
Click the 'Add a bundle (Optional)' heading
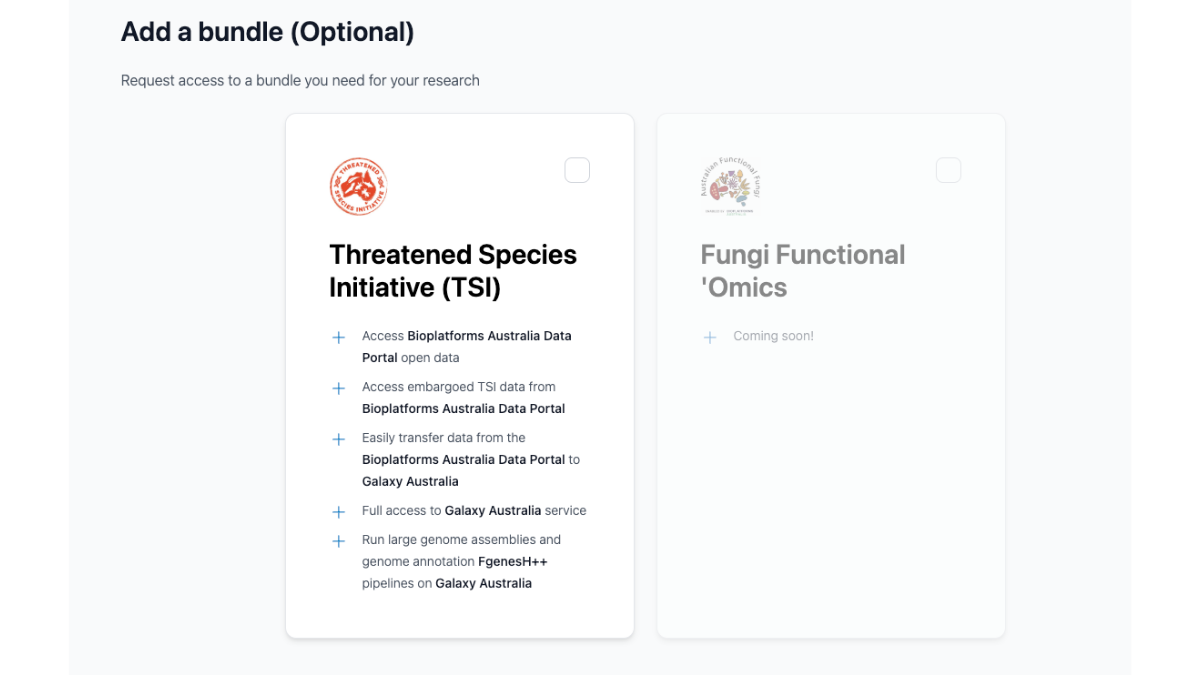267,32
